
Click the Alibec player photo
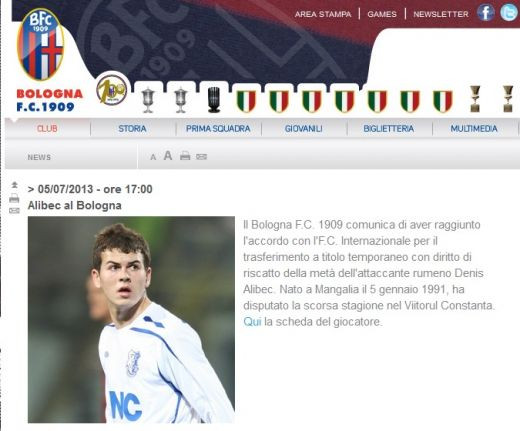pos(131,320)
